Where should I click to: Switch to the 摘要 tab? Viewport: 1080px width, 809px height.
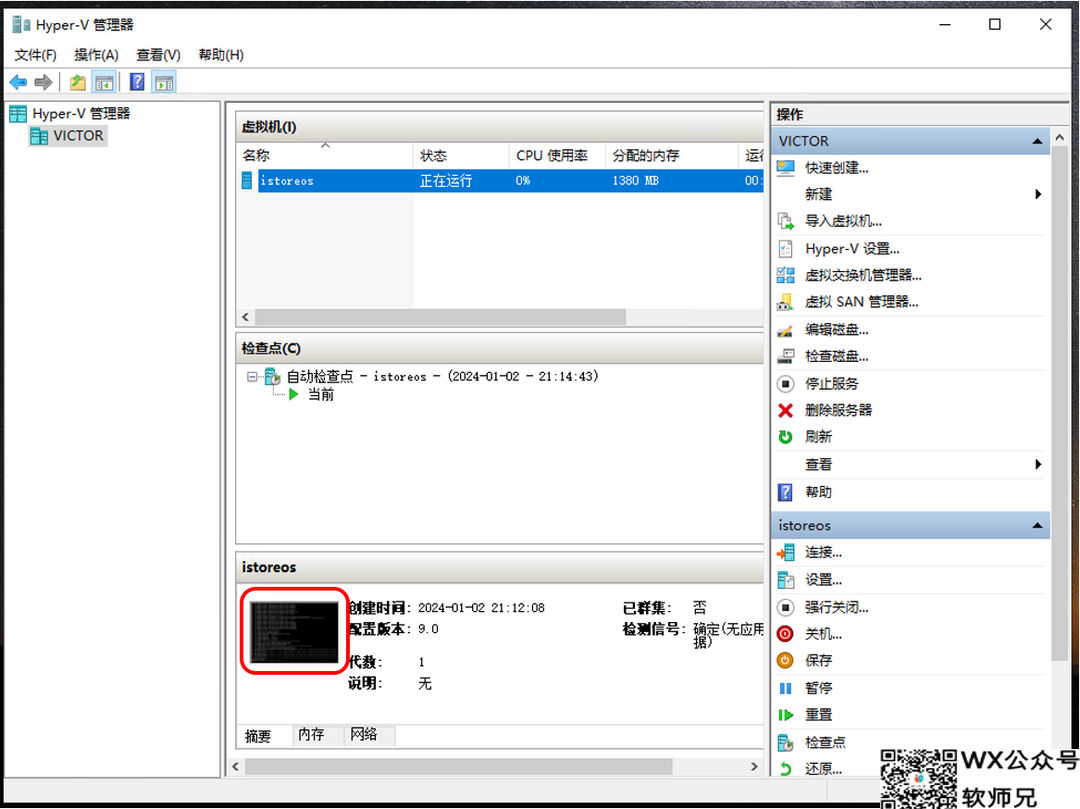[x=258, y=736]
